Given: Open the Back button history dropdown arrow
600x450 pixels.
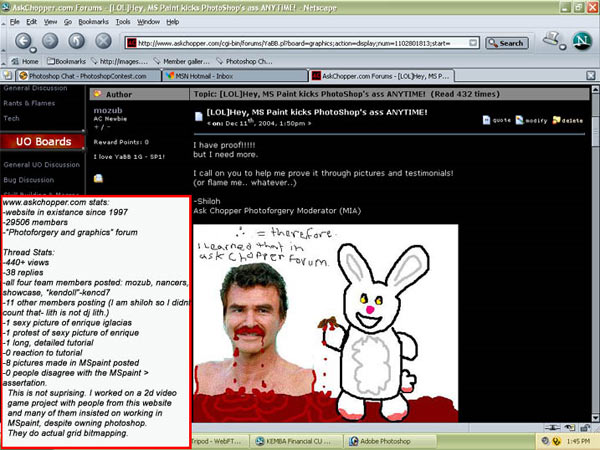Looking at the screenshot, I should click(x=33, y=50).
